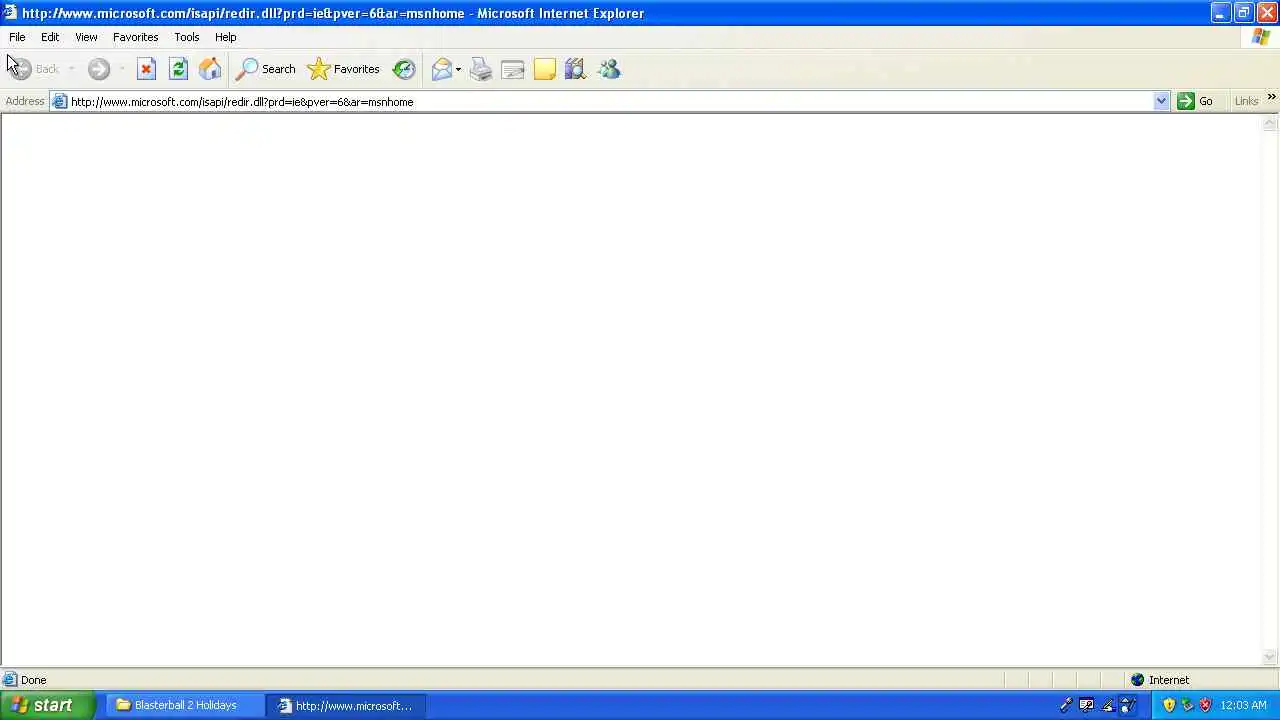Minimize the Internet Explorer window
The image size is (1280, 720).
pos(1220,13)
